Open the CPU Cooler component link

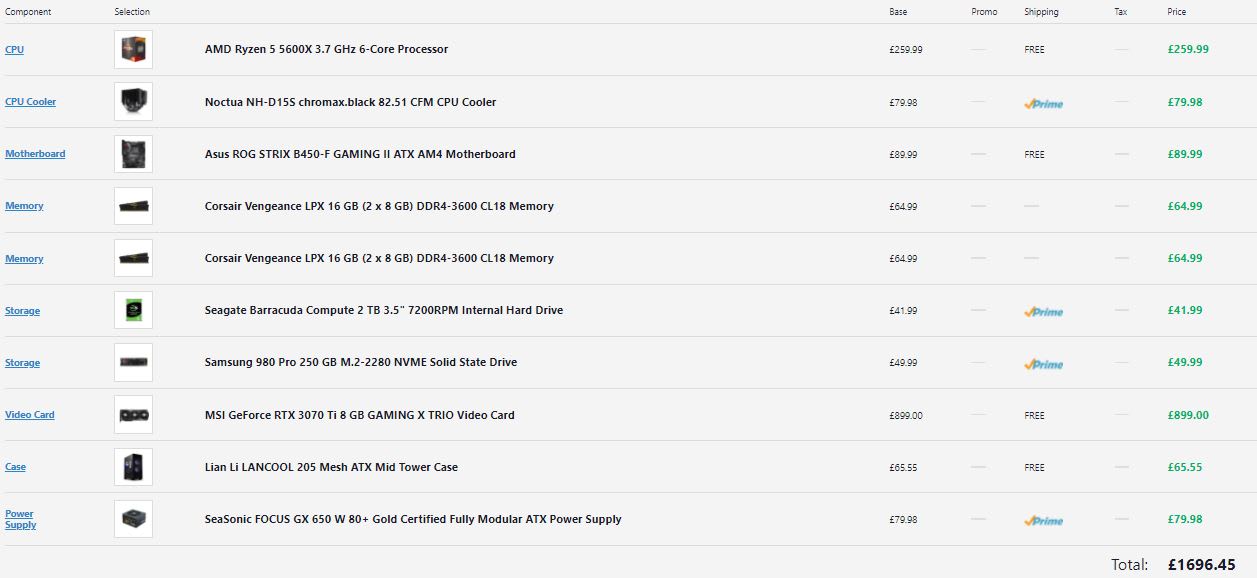[x=30, y=102]
